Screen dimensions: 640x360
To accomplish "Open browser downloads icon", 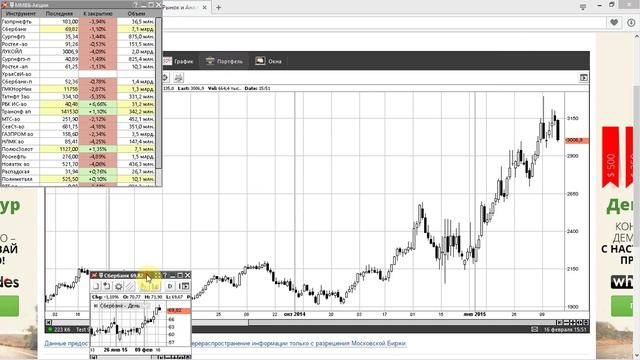I will point(631,23).
